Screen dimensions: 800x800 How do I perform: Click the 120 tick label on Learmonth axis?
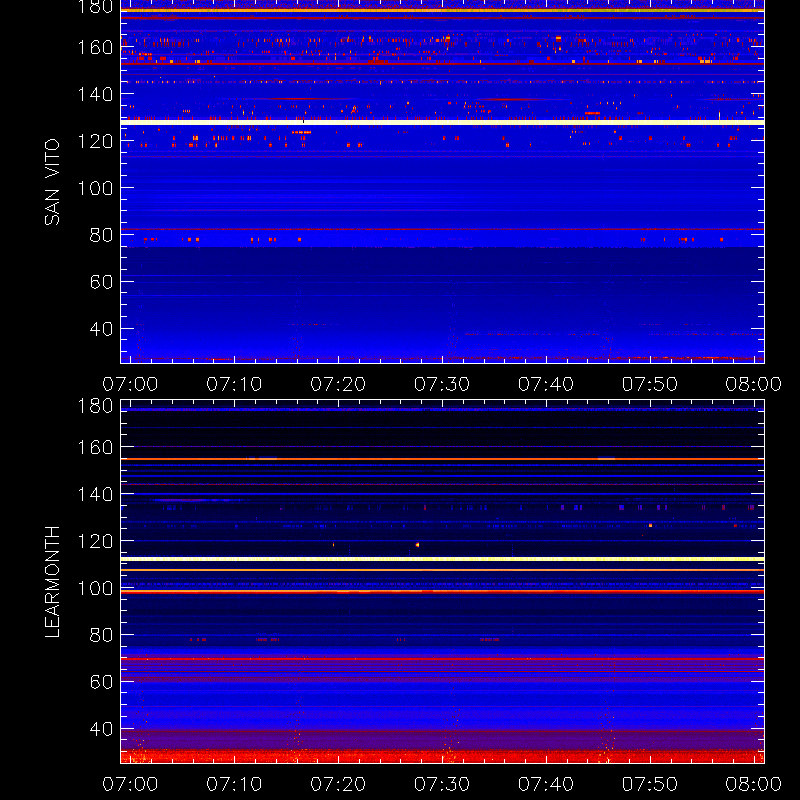coord(95,541)
